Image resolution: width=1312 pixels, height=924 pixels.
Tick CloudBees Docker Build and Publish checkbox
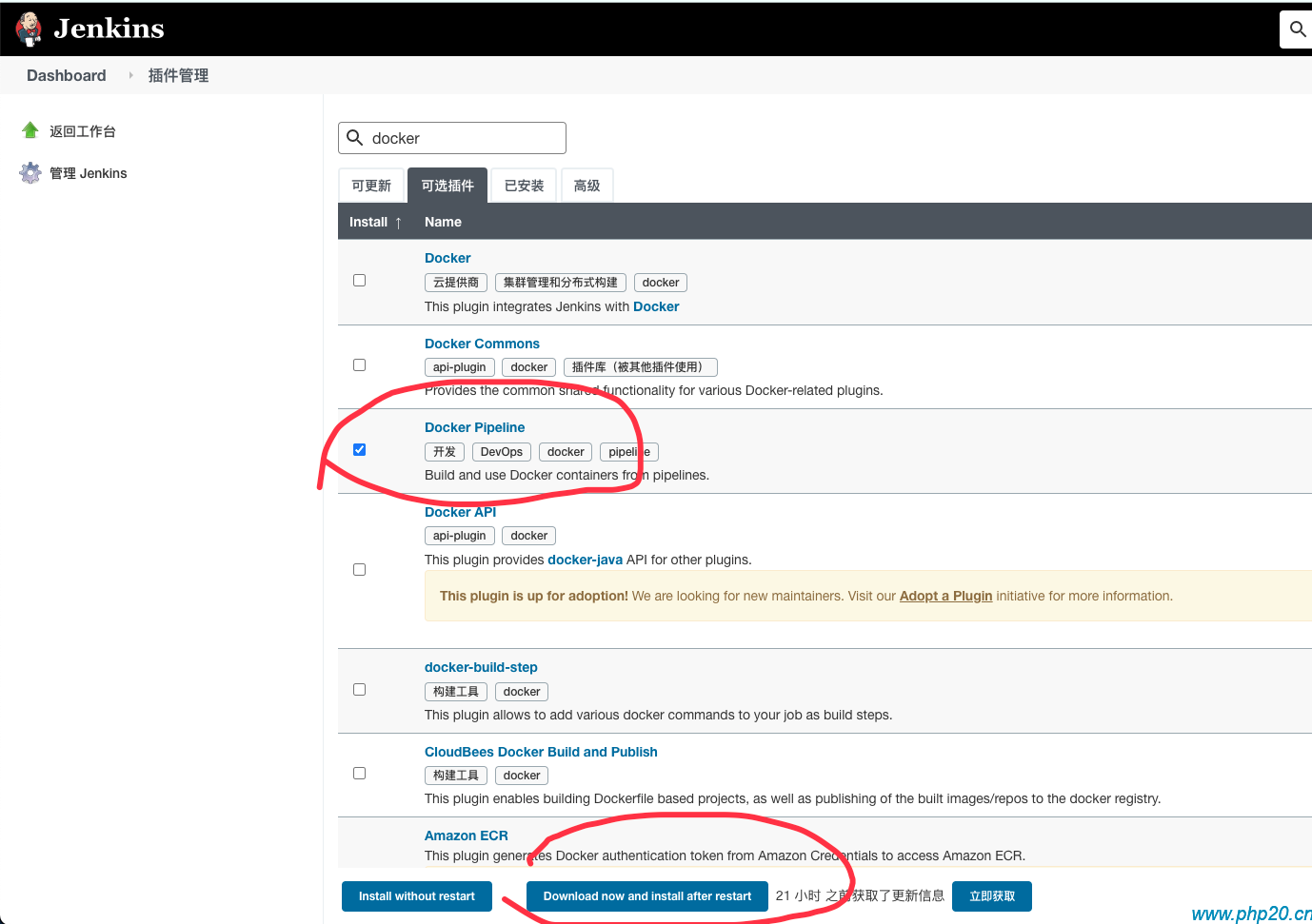point(359,774)
